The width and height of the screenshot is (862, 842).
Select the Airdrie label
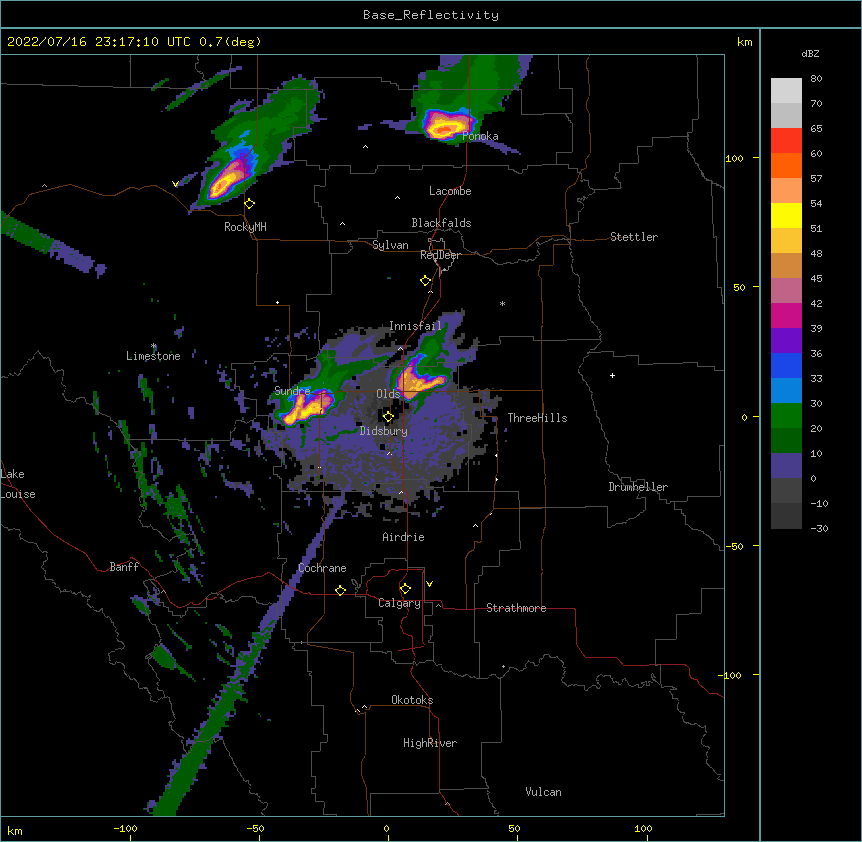tap(404, 537)
